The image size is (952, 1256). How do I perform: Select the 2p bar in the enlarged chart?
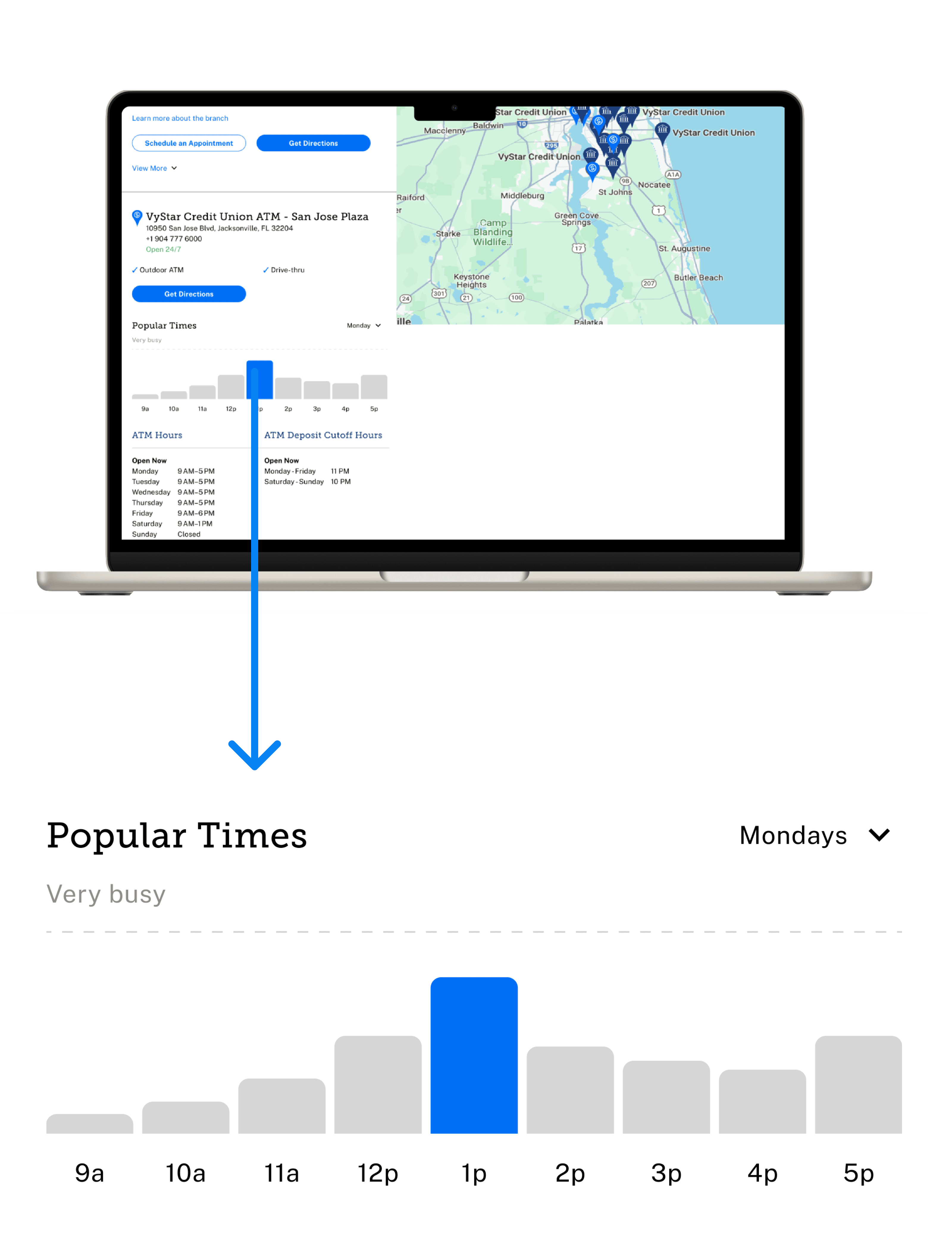[x=570, y=1090]
